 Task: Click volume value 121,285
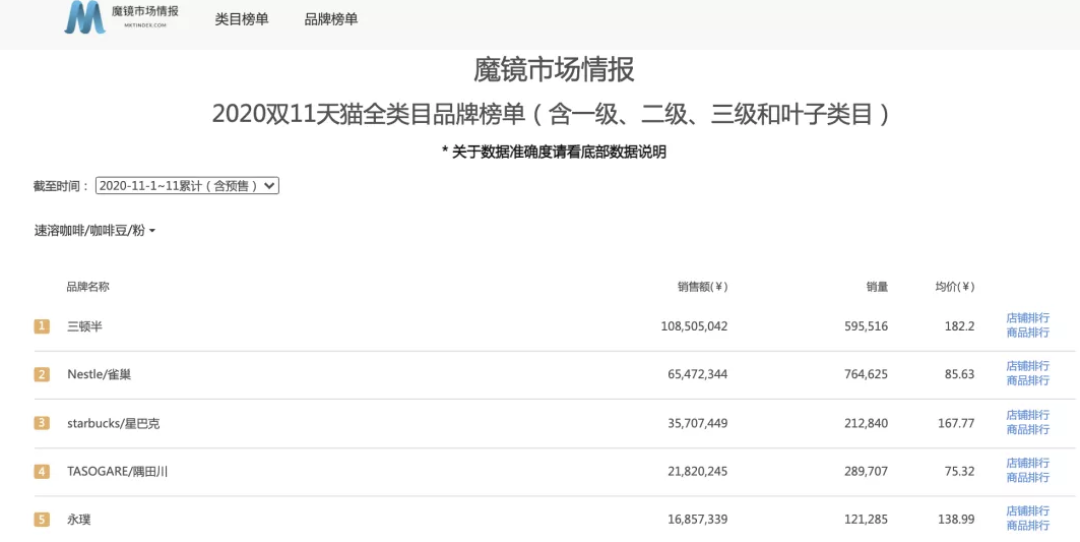pyautogui.click(x=866, y=519)
